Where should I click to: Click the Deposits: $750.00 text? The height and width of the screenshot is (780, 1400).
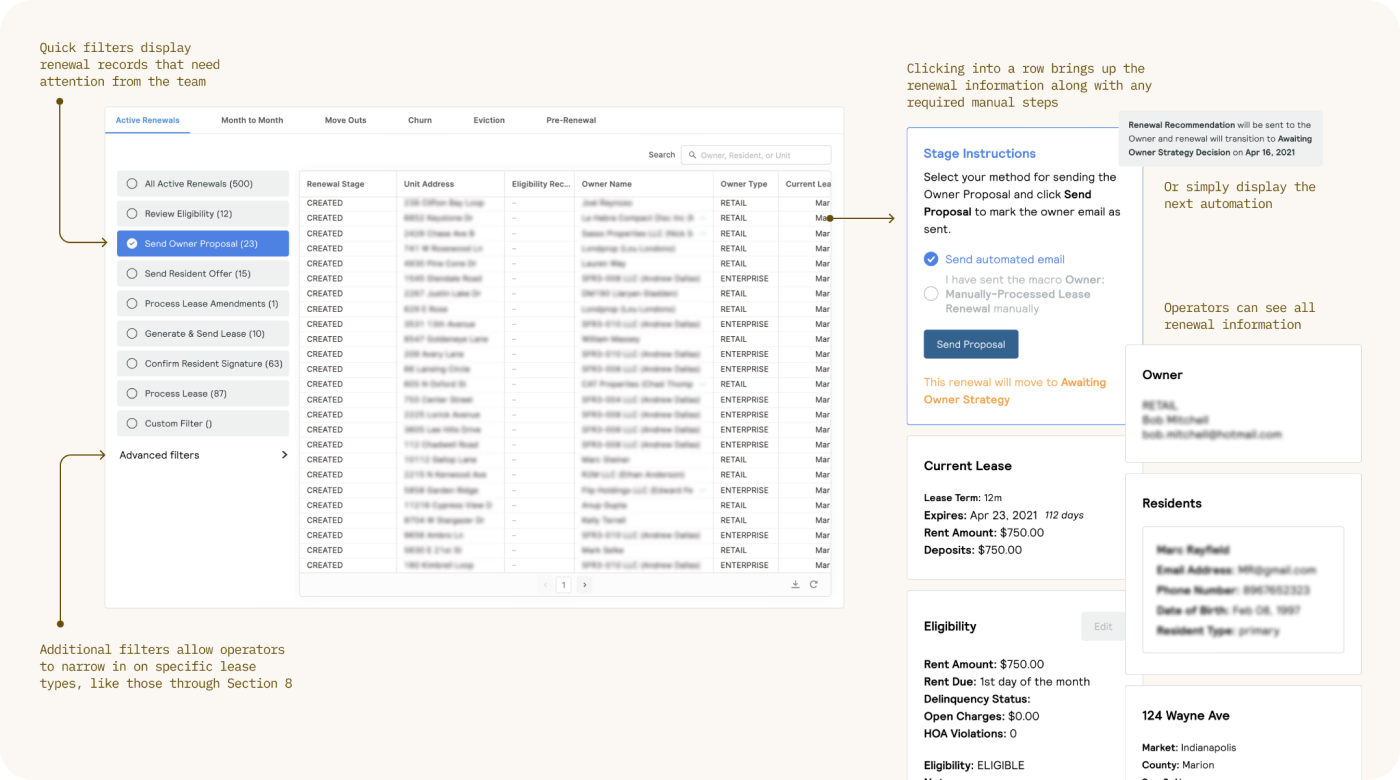[x=973, y=550]
